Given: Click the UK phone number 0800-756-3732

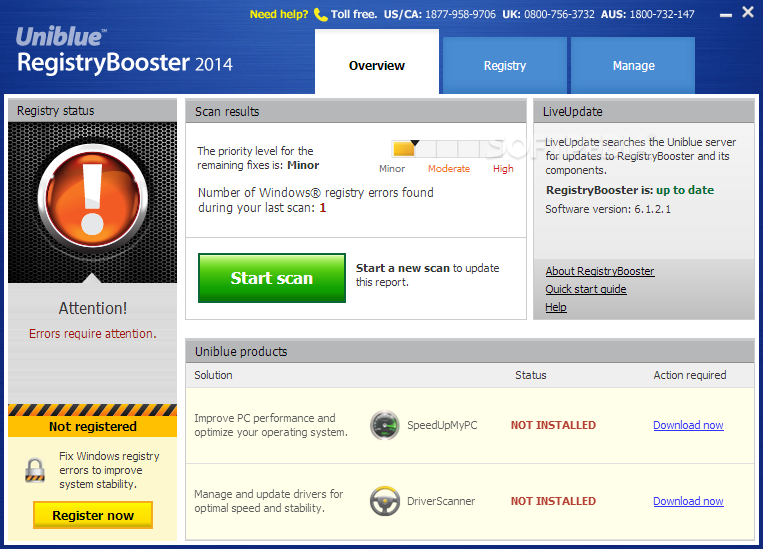Looking at the screenshot, I should 559,14.
